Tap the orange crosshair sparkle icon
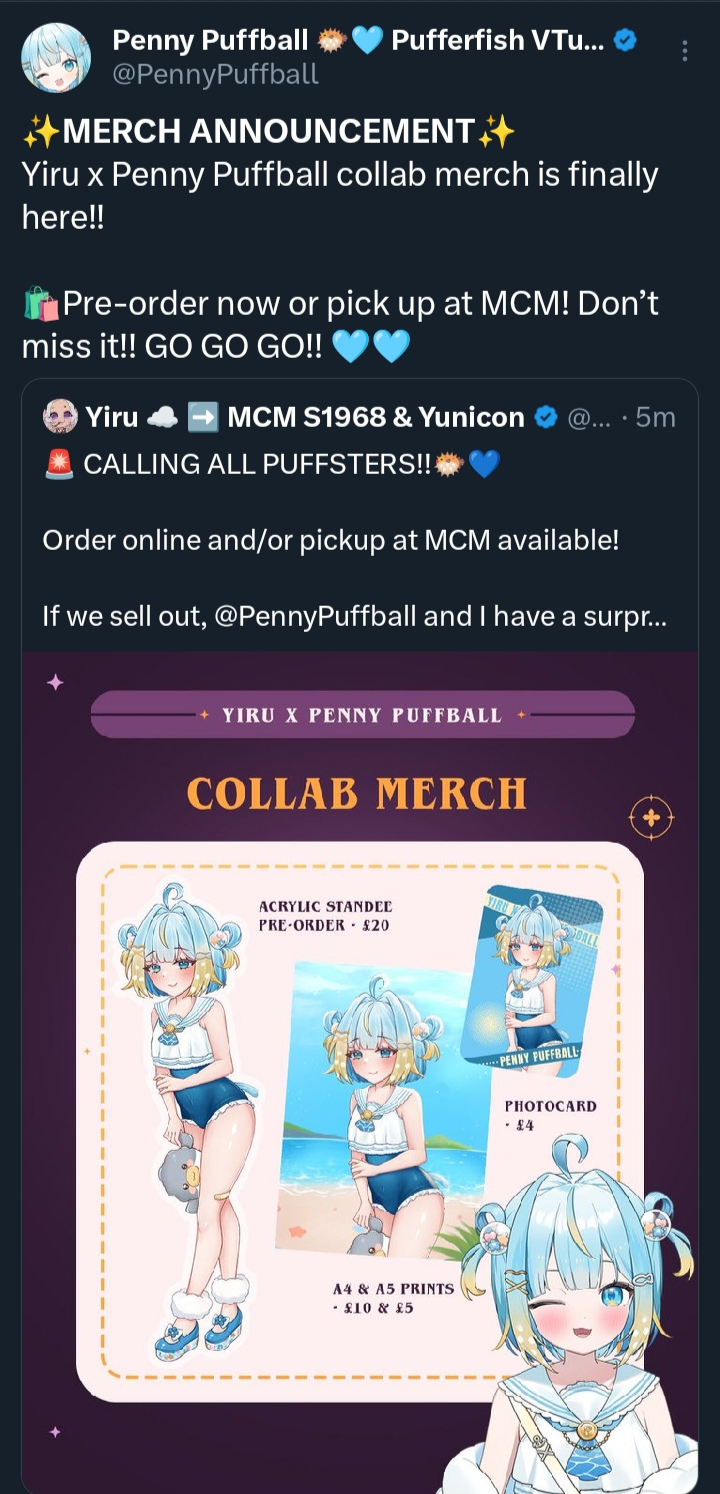This screenshot has height=1494, width=720. coord(651,819)
